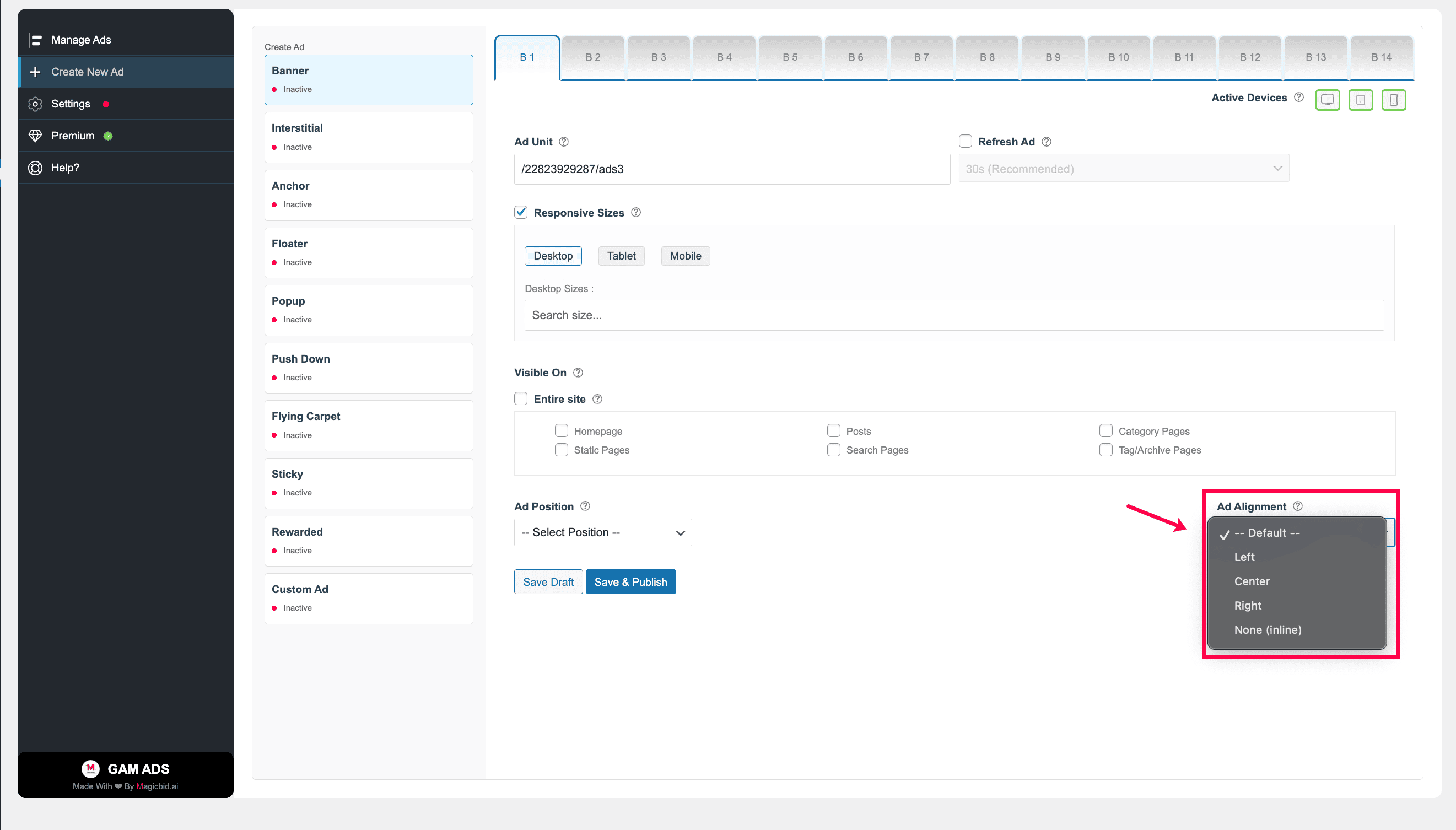Click the Premium diamond icon
The image size is (1456, 830).
35,136
